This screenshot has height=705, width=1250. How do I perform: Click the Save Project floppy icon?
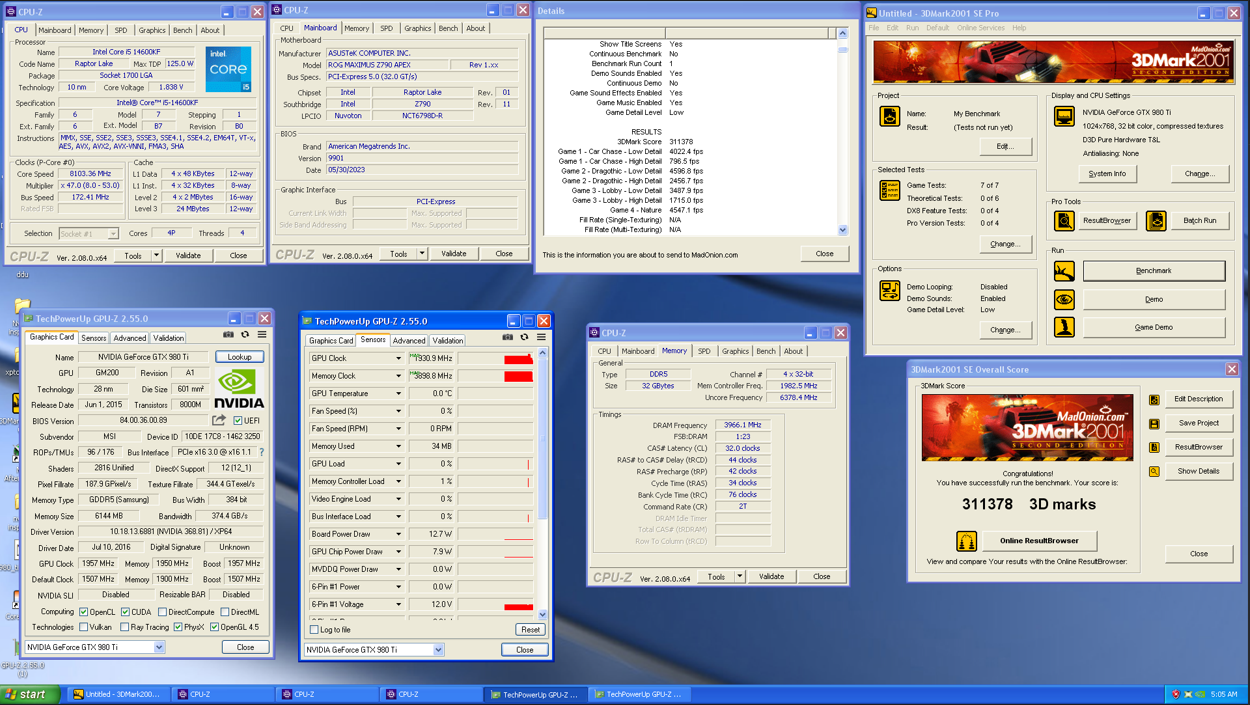point(1154,423)
